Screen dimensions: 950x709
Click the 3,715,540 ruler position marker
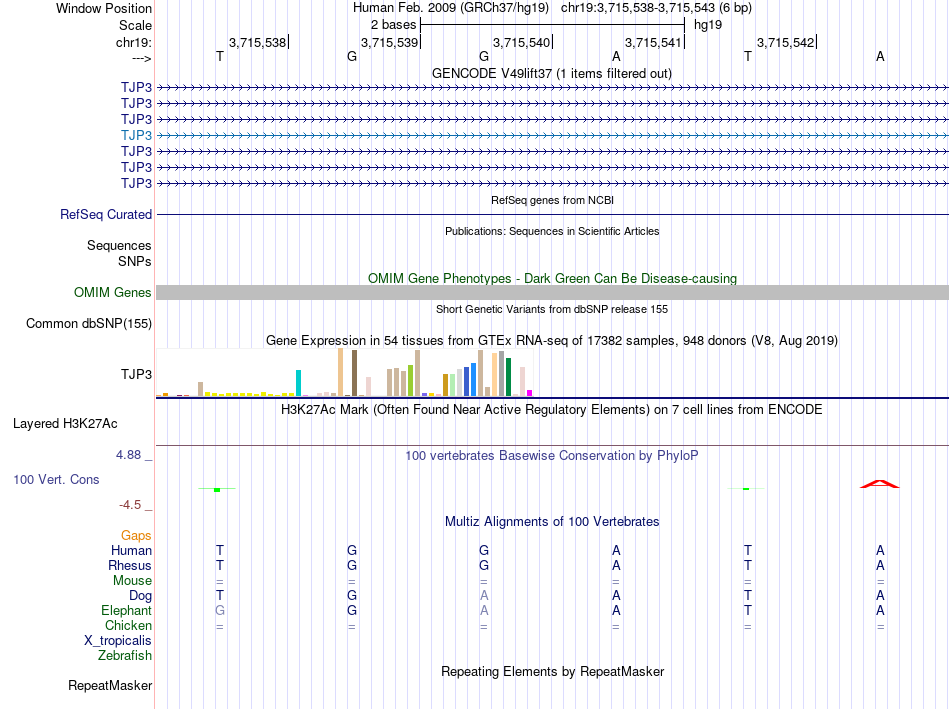522,42
